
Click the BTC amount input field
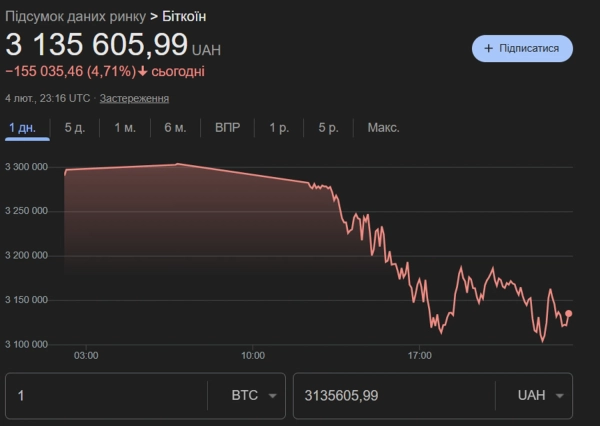point(105,395)
